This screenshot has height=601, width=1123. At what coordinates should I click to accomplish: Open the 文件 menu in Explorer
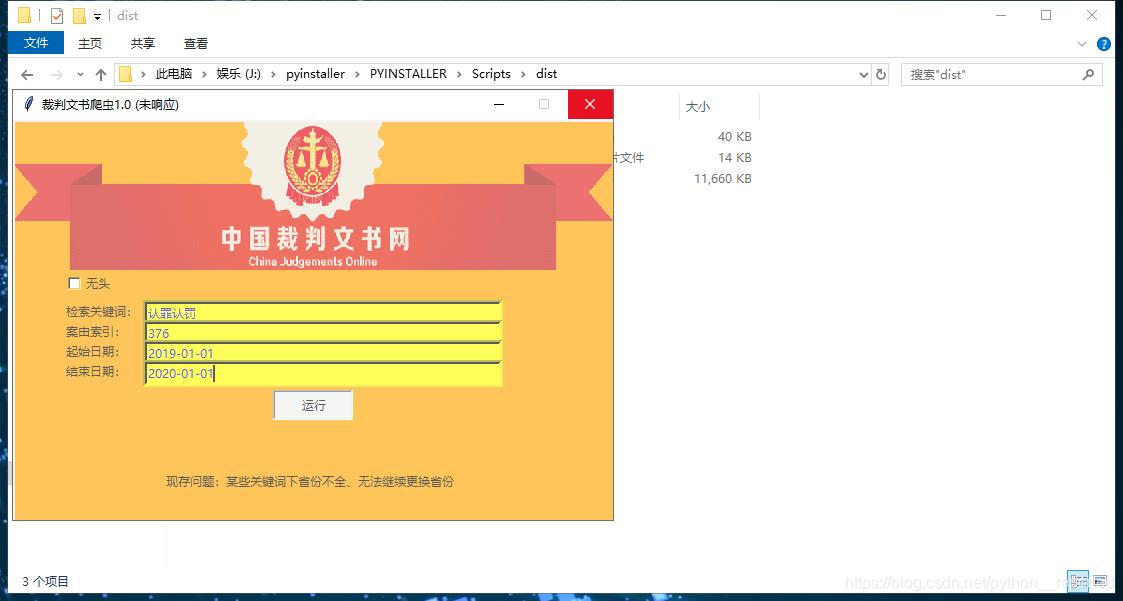(x=36, y=43)
